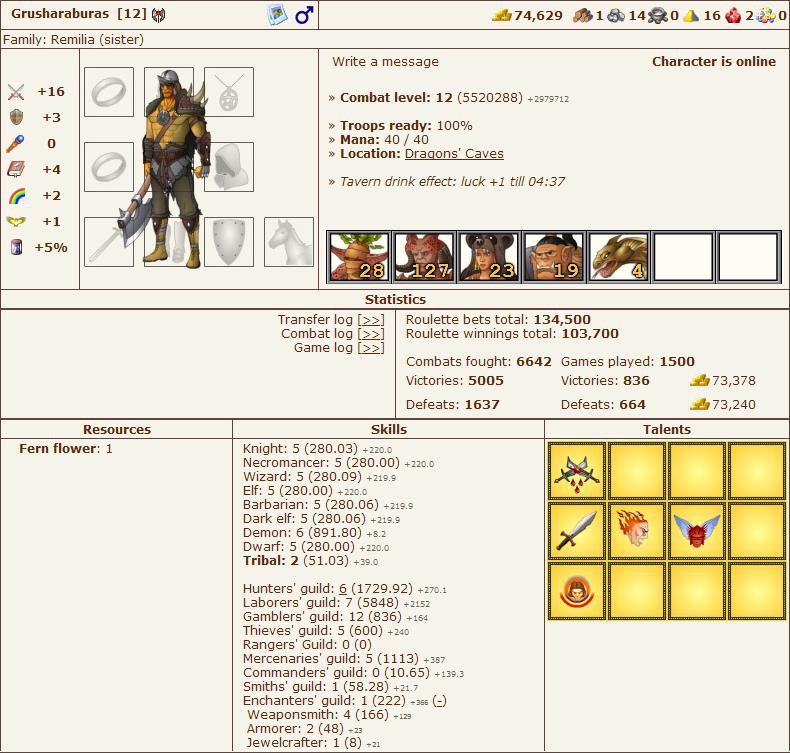This screenshot has width=790, height=753.
Task: Click the crossed swords attack icon
Action: tap(16, 92)
